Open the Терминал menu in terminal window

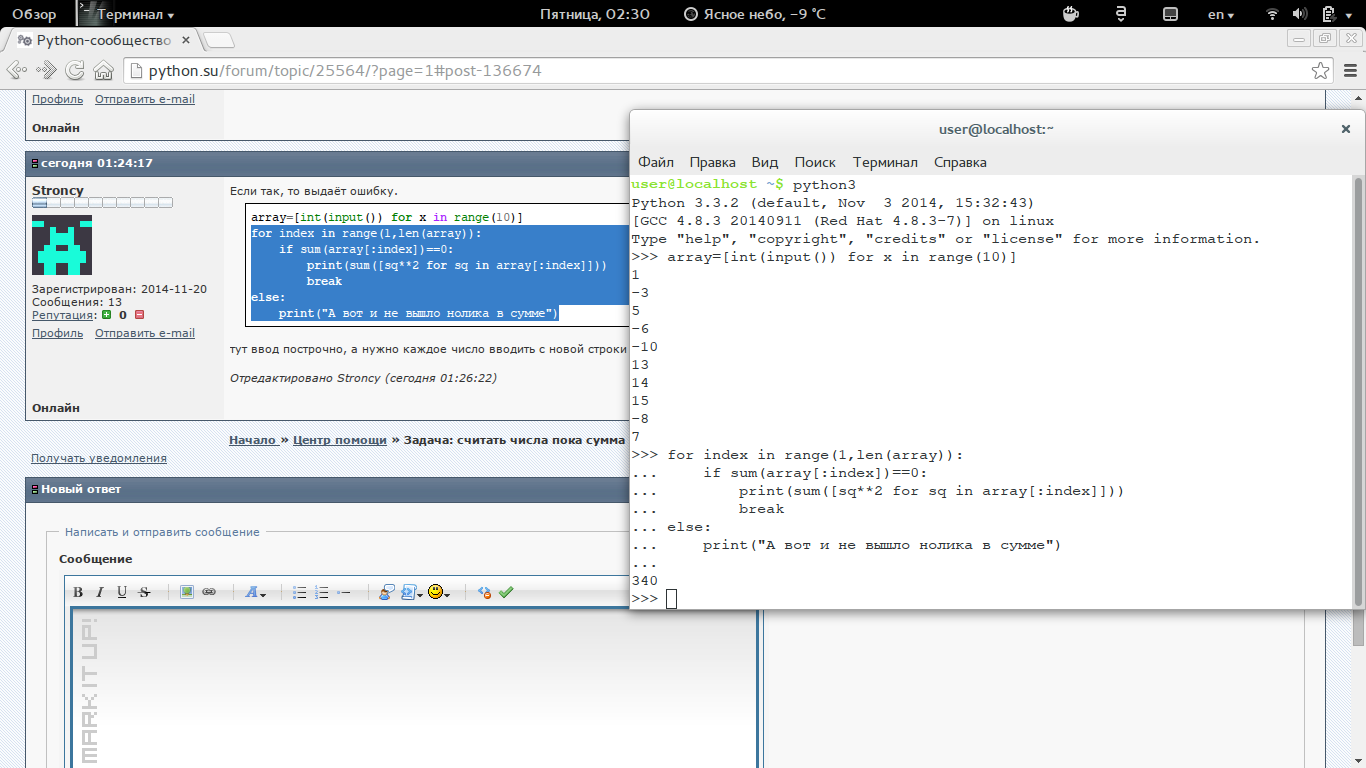884,162
